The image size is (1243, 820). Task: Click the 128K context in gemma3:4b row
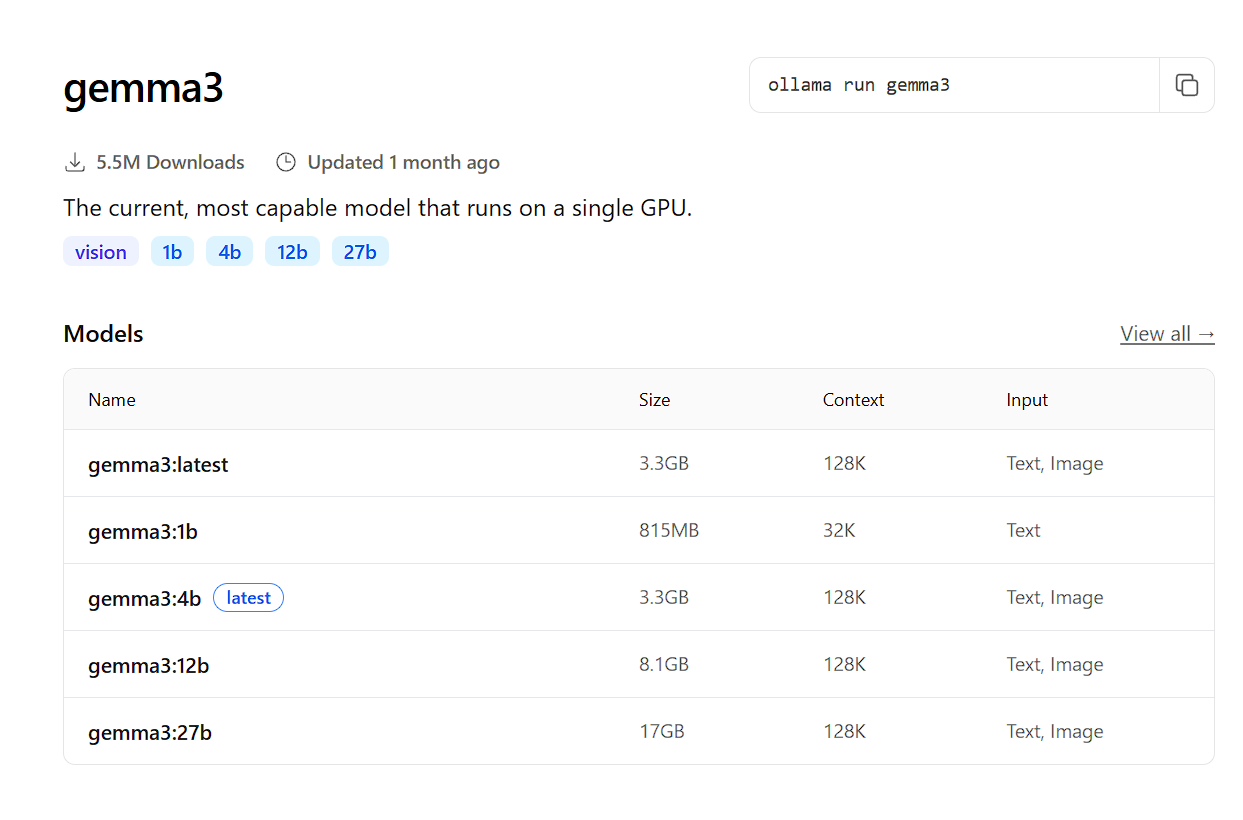pyautogui.click(x=844, y=598)
